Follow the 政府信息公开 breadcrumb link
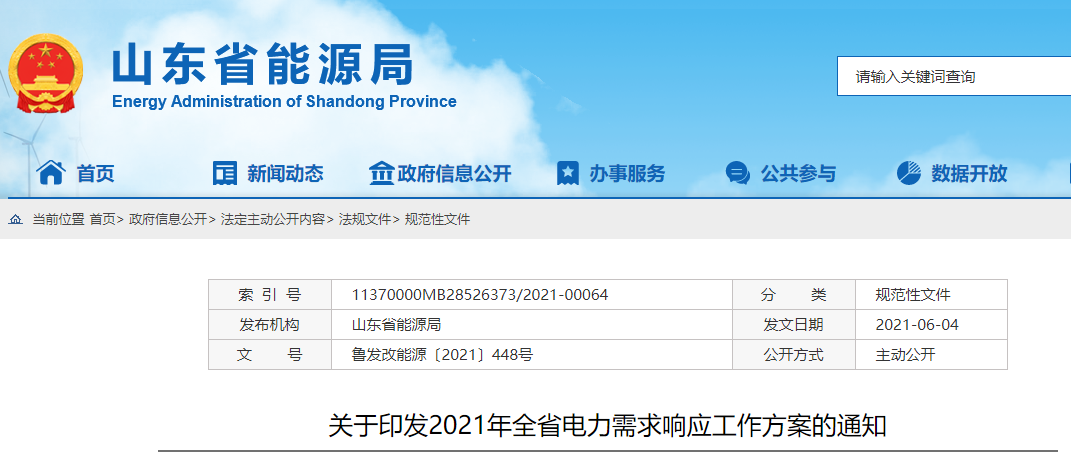This screenshot has width=1071, height=453. [168, 219]
